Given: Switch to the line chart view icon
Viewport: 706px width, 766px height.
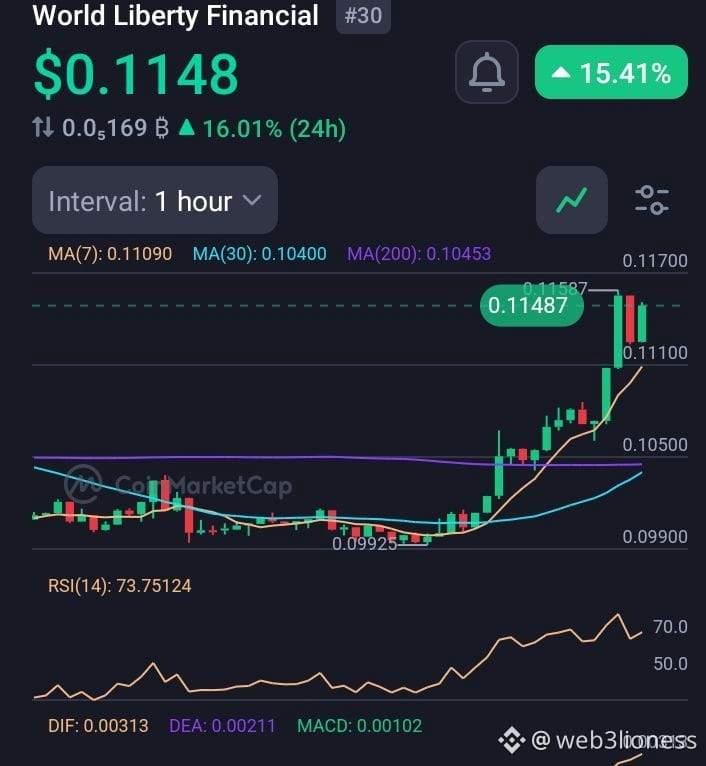Looking at the screenshot, I should point(572,200).
